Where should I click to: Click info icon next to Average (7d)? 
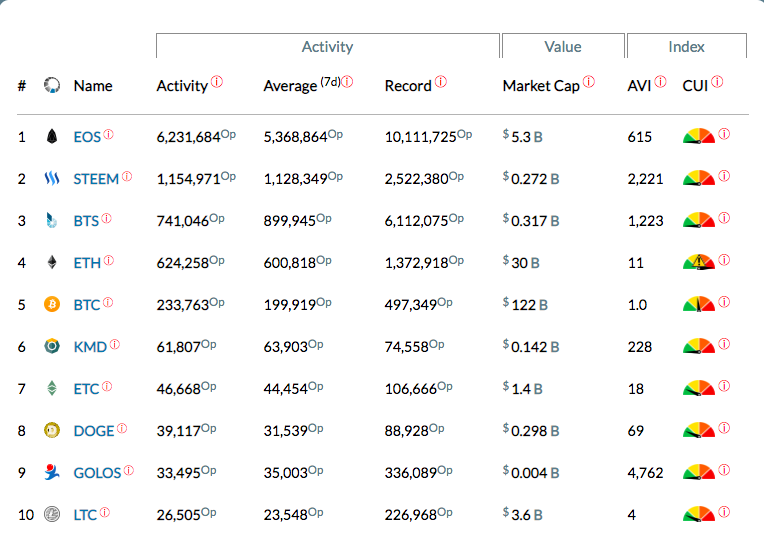pos(347,81)
